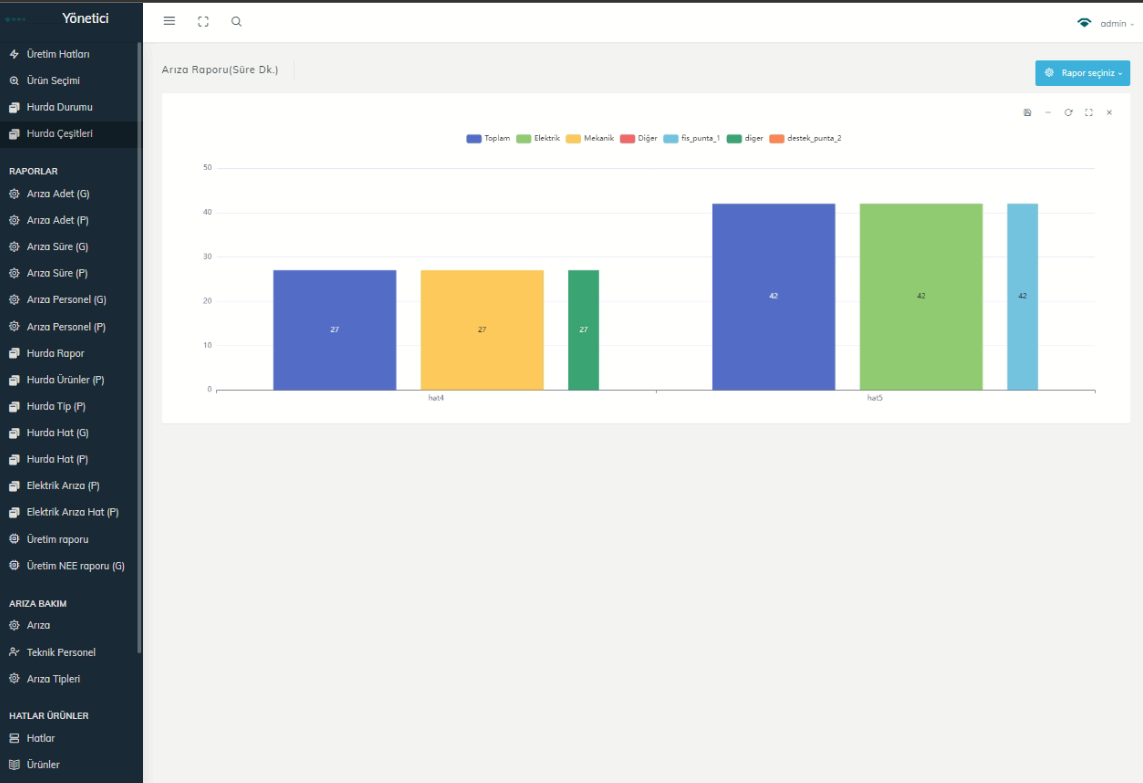
Task: Go to Arıza Süre (G) report
Action: point(57,246)
